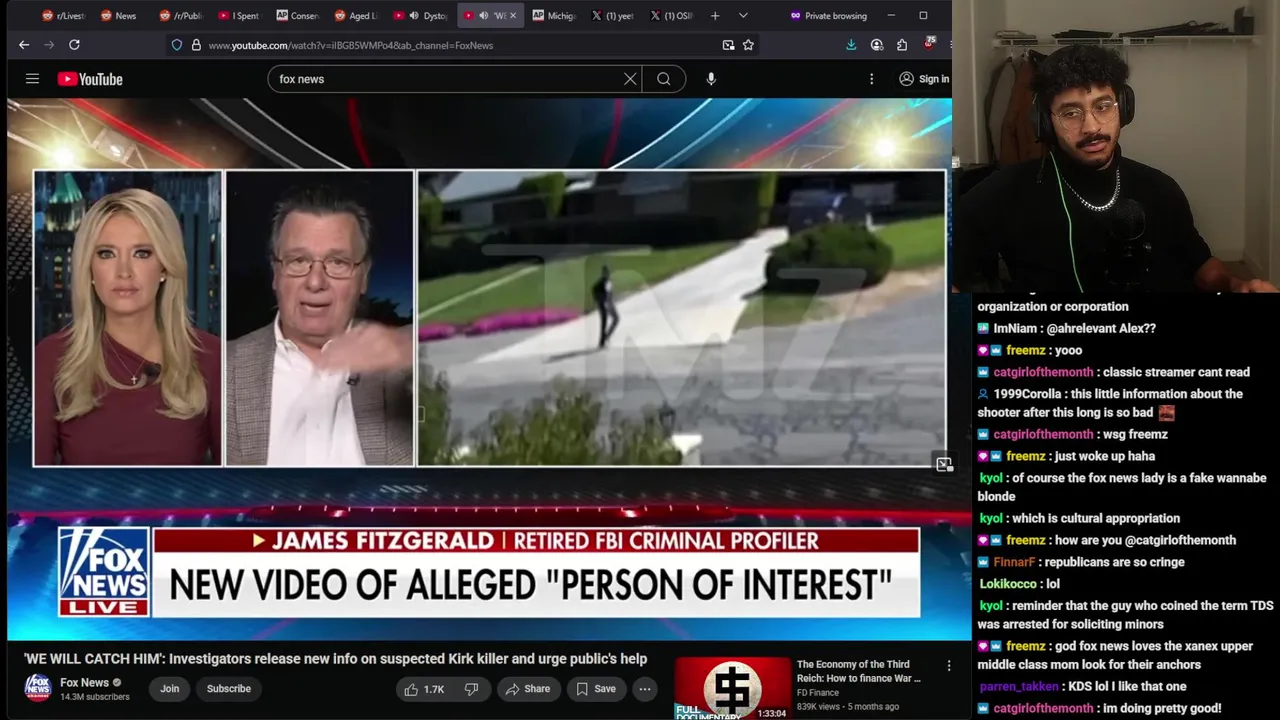
Task: Like the video with thumbs up
Action: tap(423, 689)
